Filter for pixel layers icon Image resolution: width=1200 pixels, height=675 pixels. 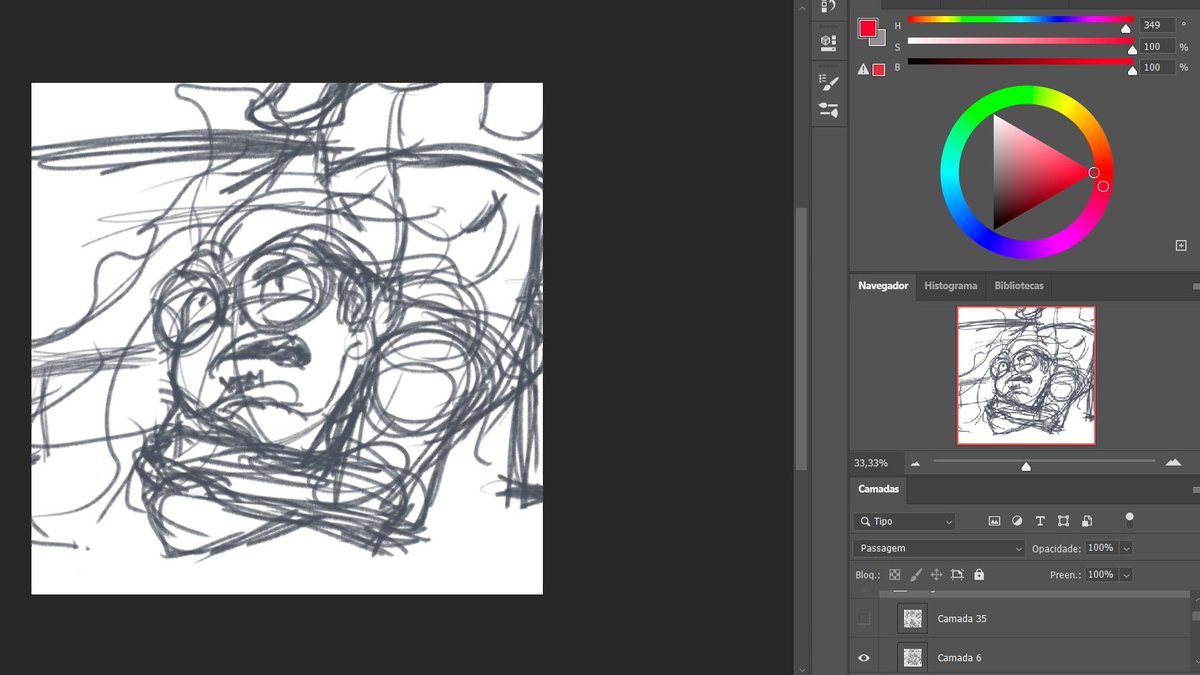[994, 521]
